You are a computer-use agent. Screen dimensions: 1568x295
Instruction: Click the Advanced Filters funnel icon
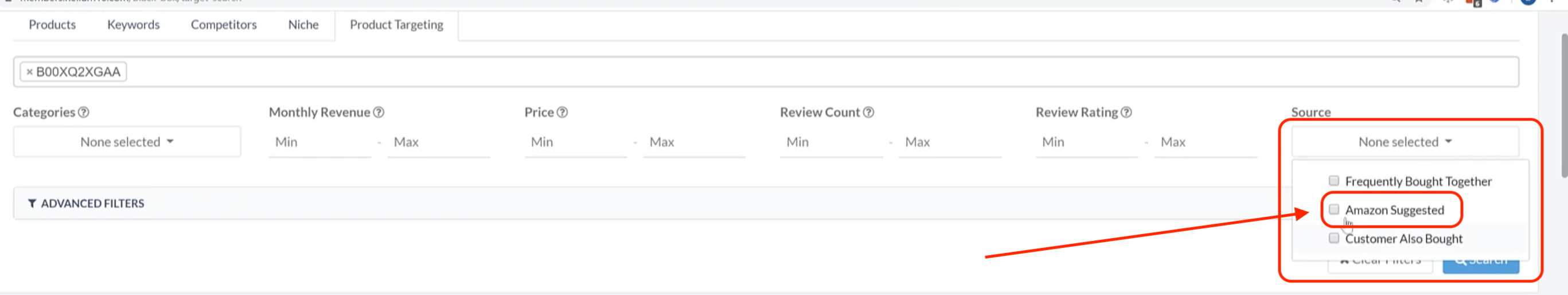pos(32,204)
